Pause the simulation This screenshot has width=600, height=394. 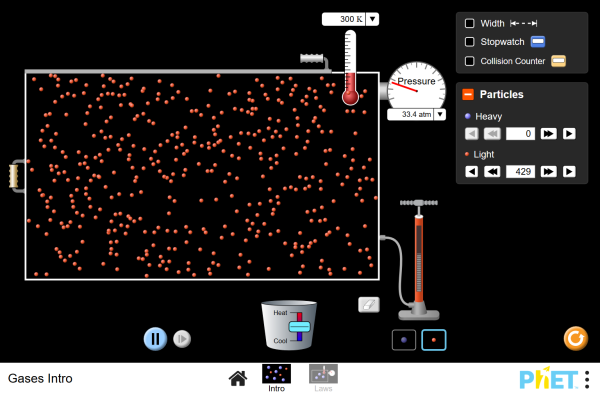point(155,339)
